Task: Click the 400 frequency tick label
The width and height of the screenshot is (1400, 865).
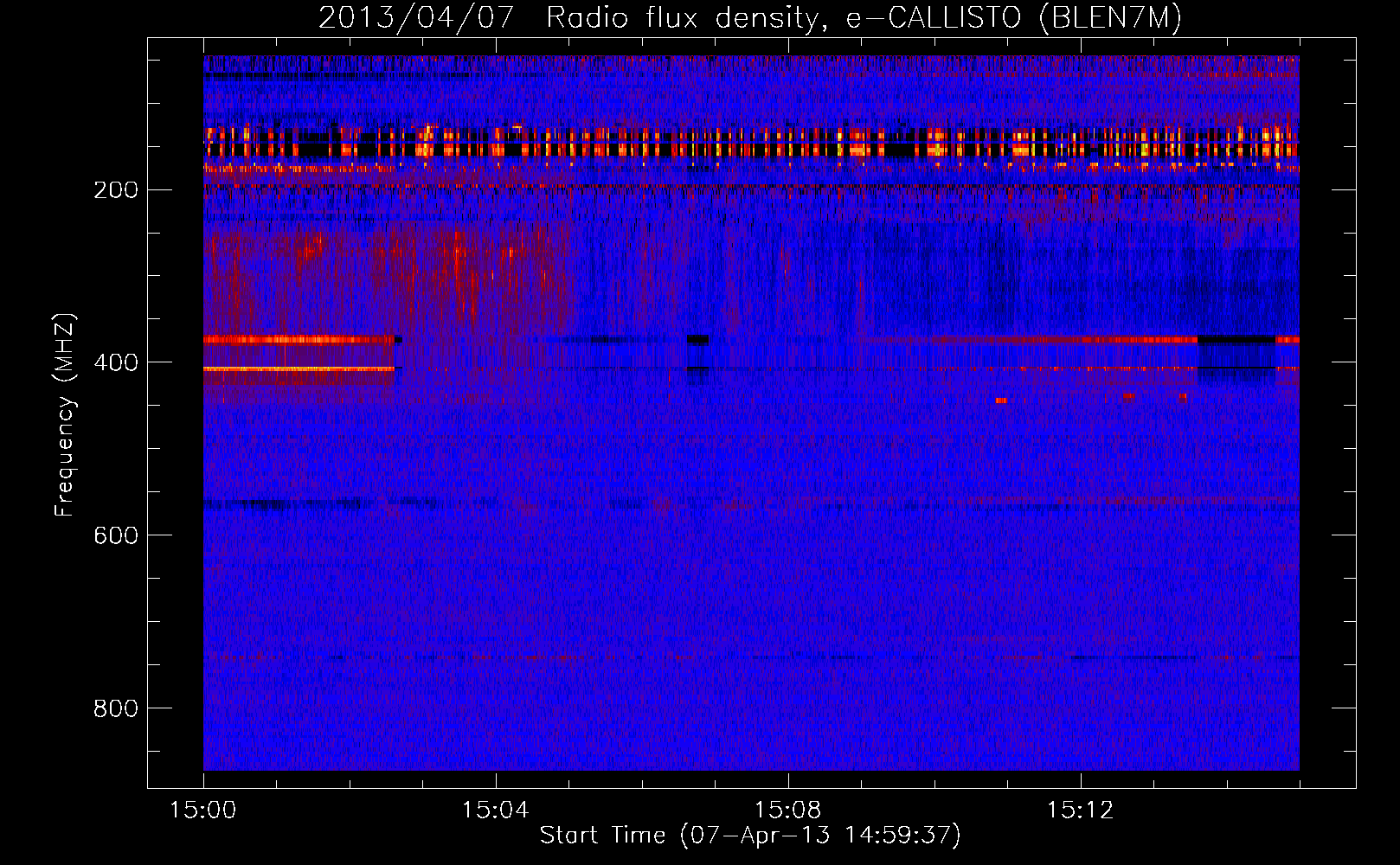Action: (x=115, y=362)
